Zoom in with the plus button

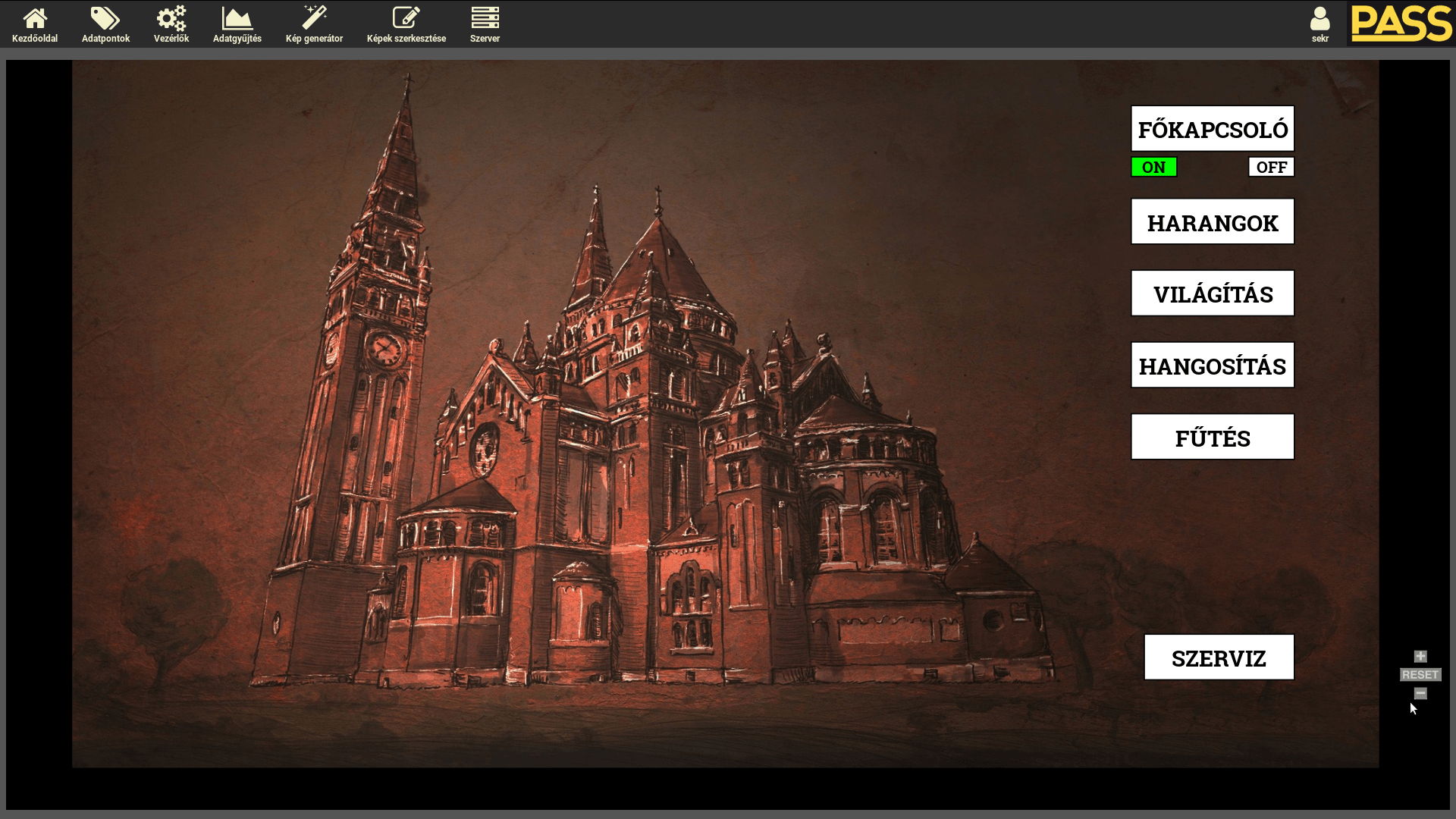click(1420, 657)
